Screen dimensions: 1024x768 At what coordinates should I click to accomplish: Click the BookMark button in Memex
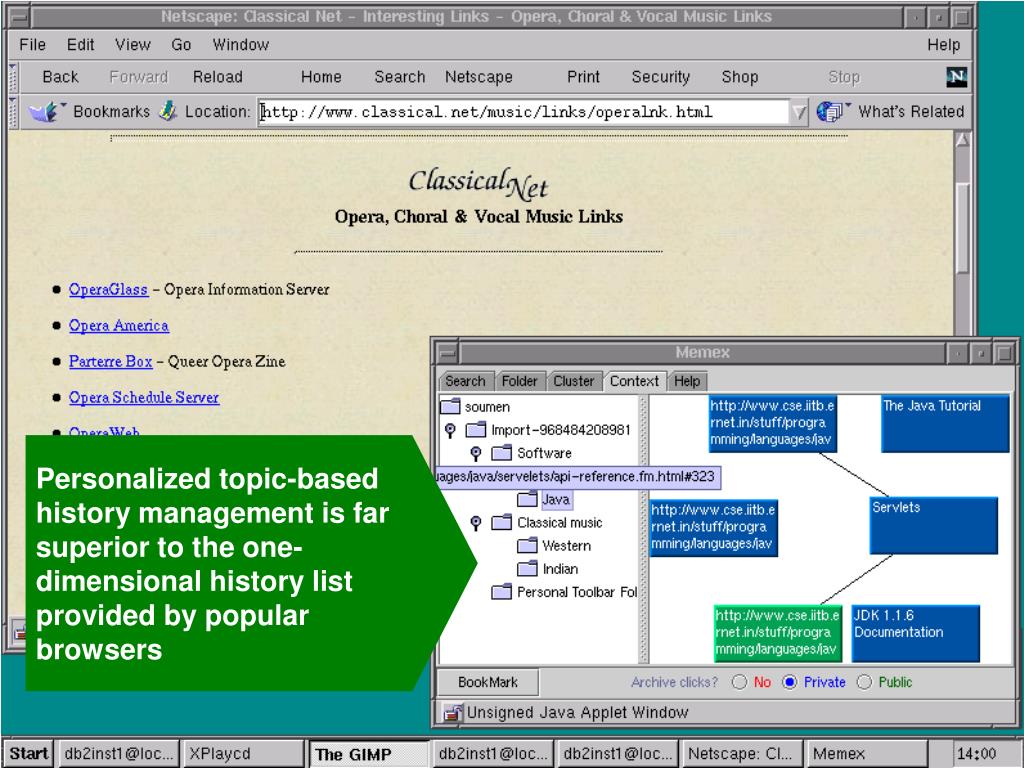(x=487, y=682)
